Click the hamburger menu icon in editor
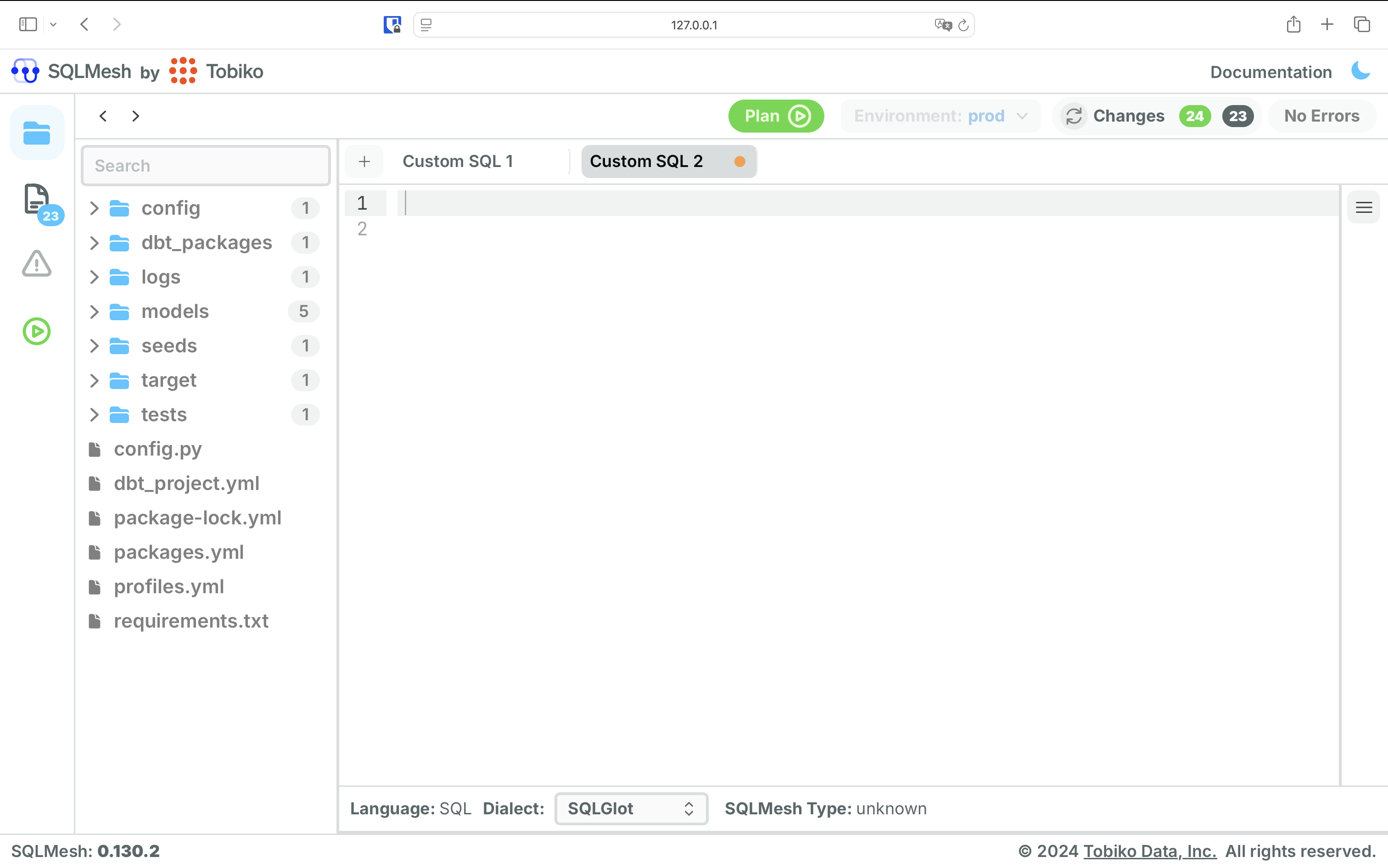This screenshot has width=1388, height=868. pos(1364,207)
